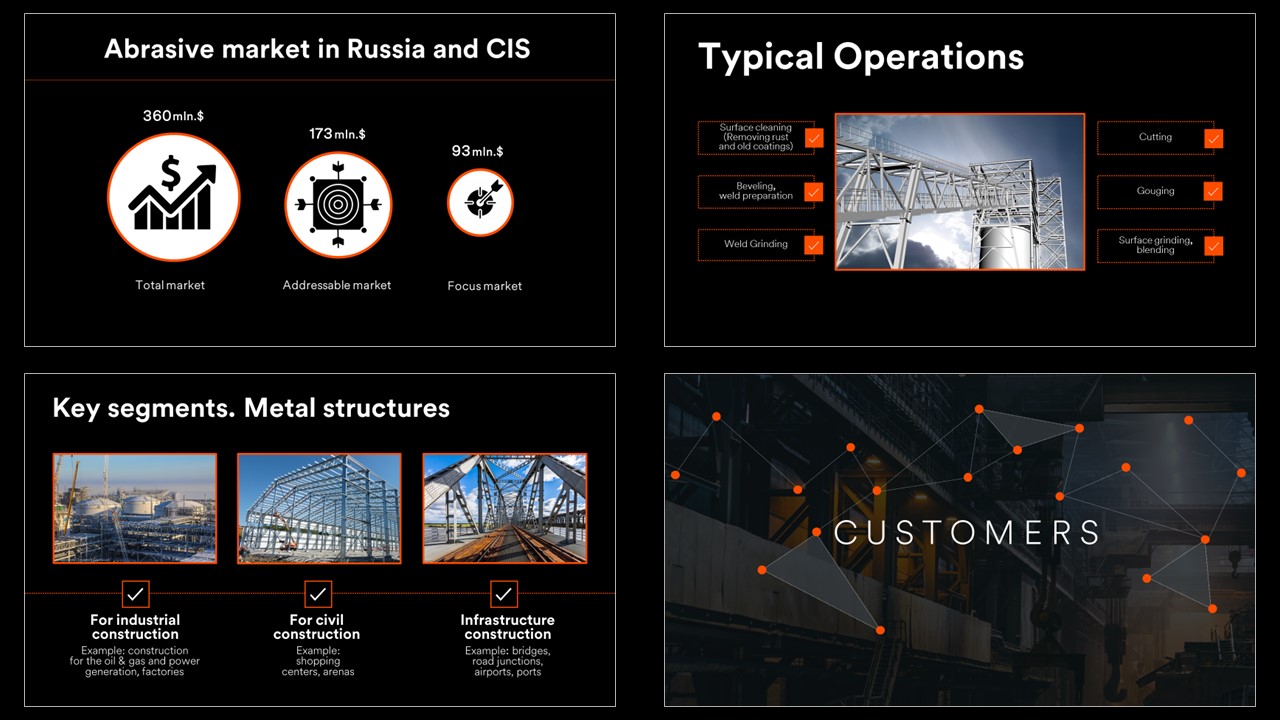Select the 'Surface cleaning' operation text

(x=755, y=137)
